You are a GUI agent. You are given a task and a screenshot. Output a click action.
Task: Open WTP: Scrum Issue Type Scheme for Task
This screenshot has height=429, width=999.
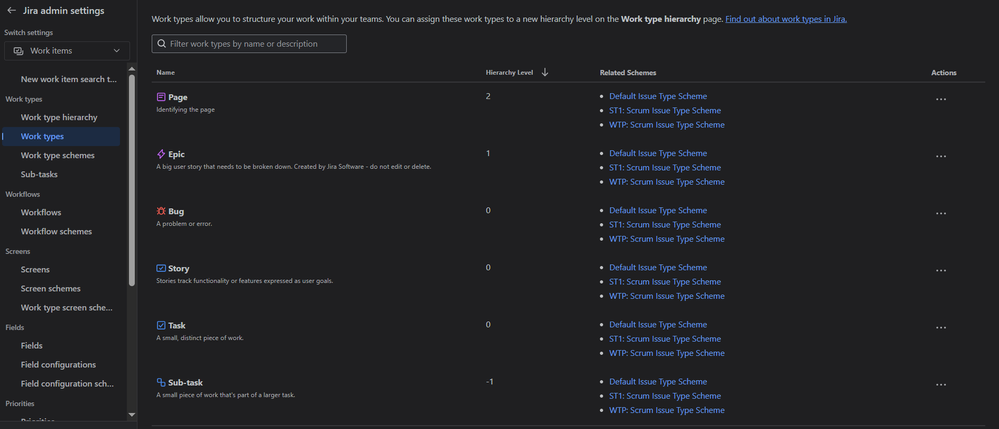coord(666,353)
